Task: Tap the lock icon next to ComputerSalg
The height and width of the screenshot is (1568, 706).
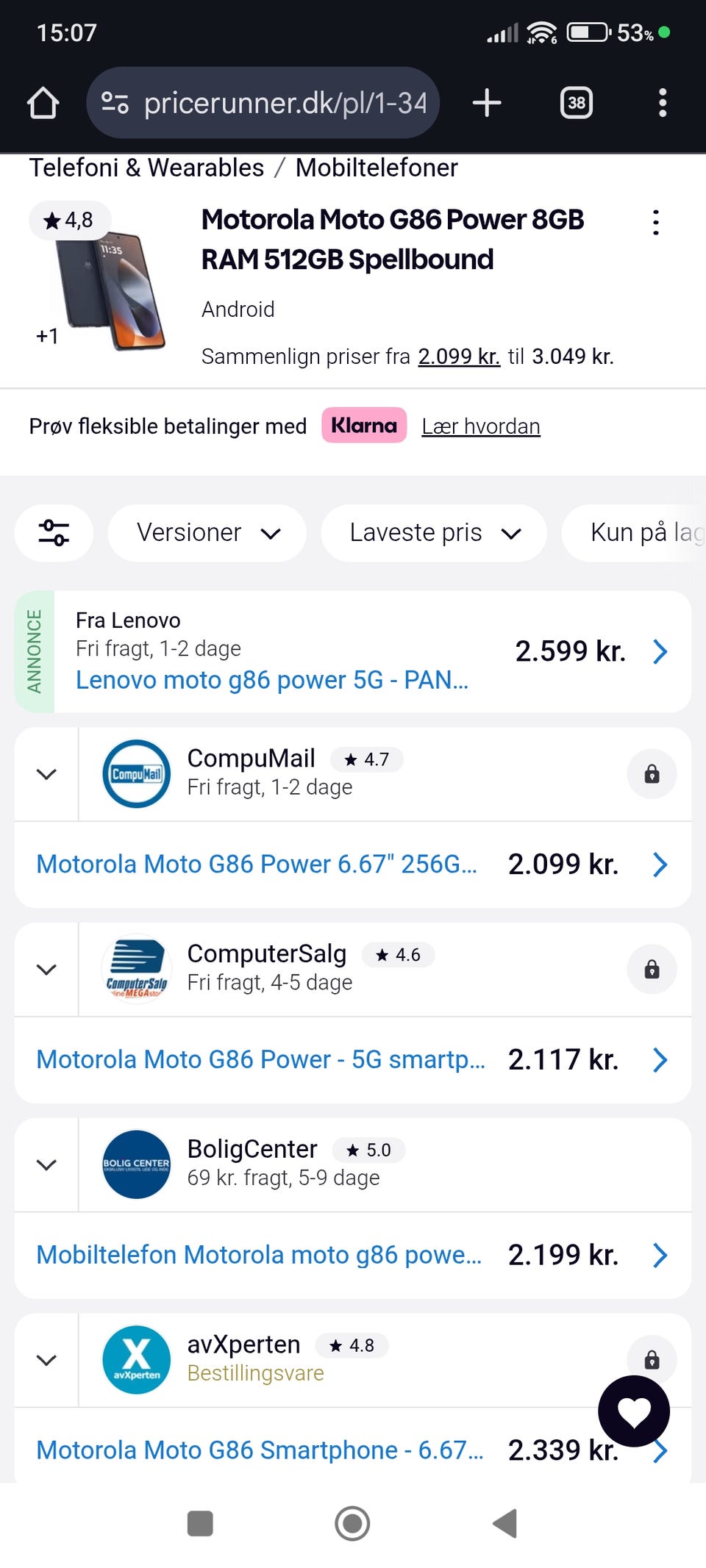Action: point(652,970)
